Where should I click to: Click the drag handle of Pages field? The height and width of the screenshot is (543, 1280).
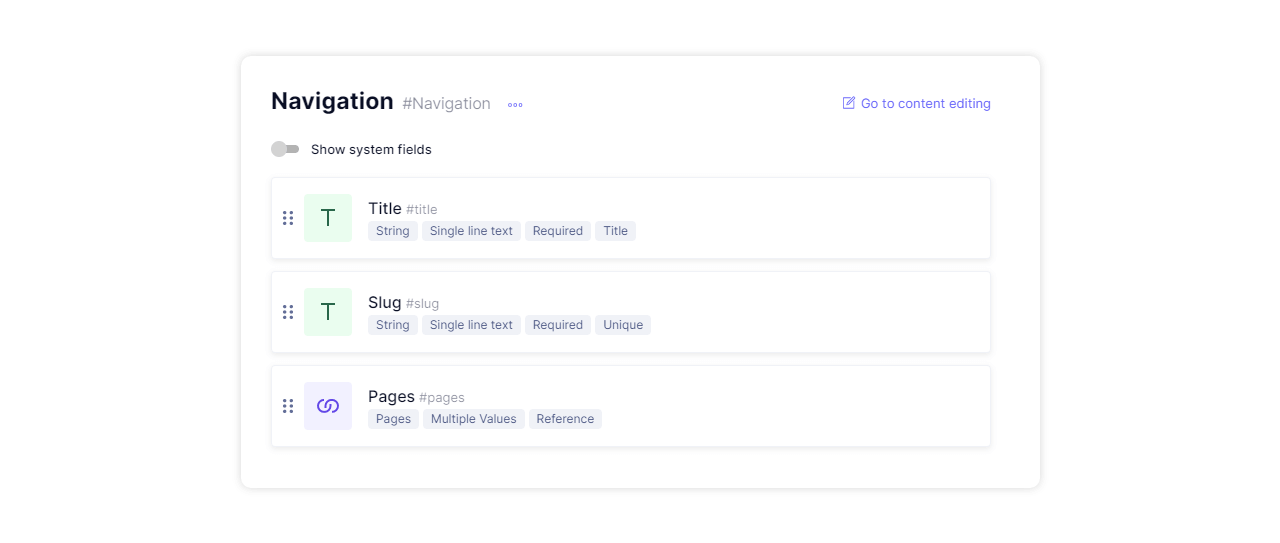[288, 406]
